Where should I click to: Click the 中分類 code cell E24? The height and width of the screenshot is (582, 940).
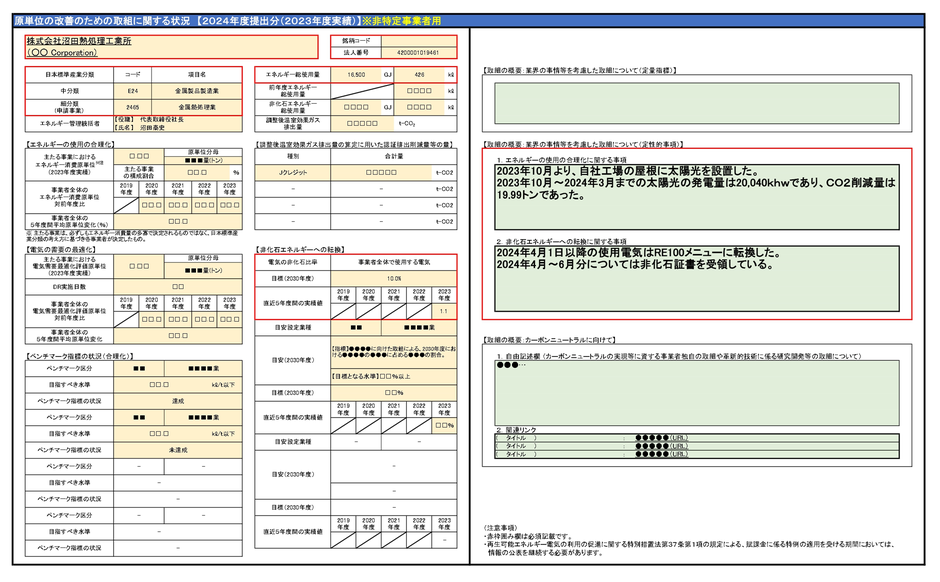(132, 91)
